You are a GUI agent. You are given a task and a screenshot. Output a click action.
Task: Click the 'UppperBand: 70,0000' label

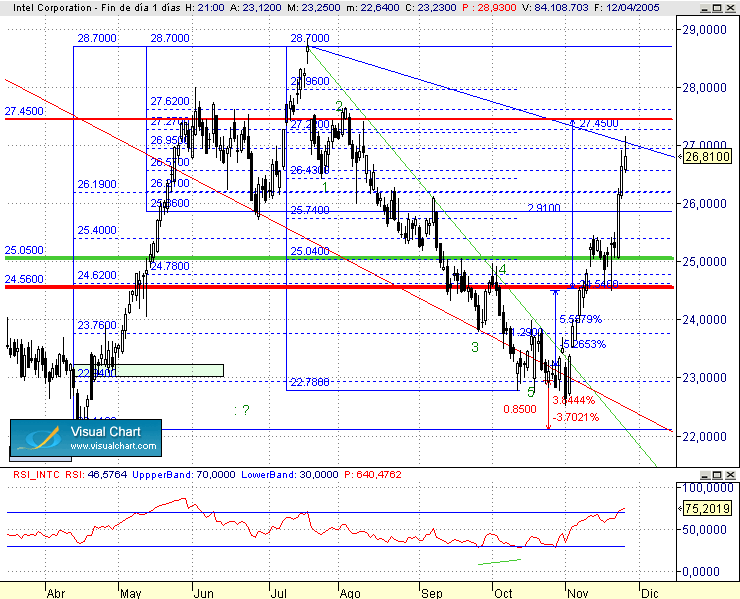click(x=184, y=474)
